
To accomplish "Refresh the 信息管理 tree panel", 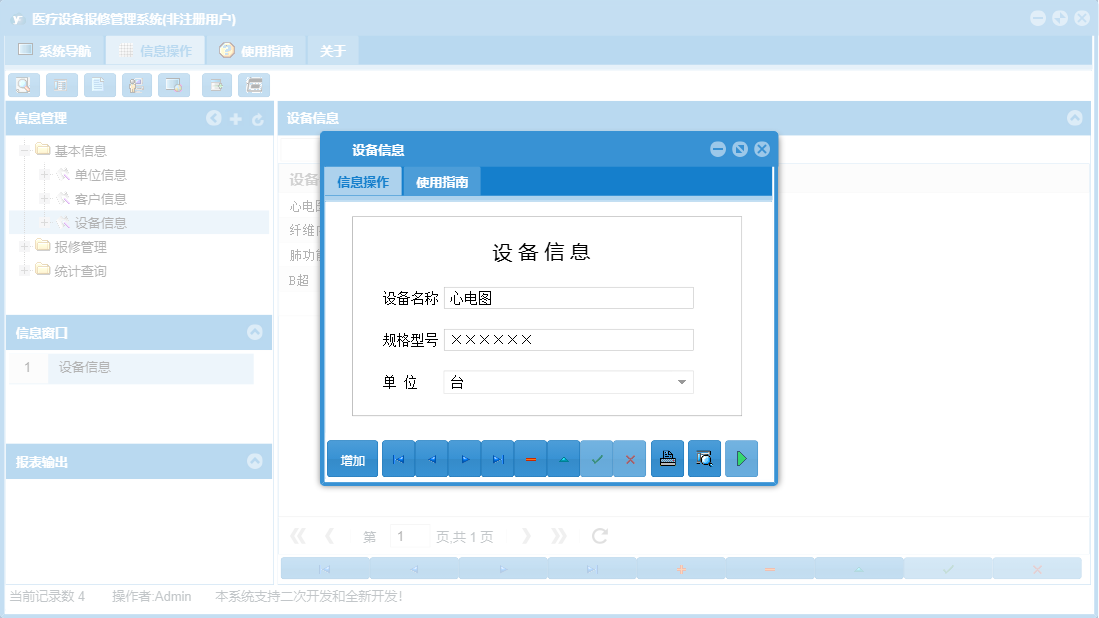I will (257, 118).
